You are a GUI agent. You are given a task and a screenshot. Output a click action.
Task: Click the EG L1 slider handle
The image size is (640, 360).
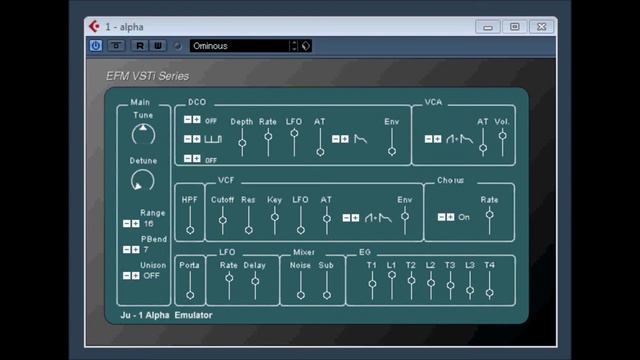pos(392,275)
